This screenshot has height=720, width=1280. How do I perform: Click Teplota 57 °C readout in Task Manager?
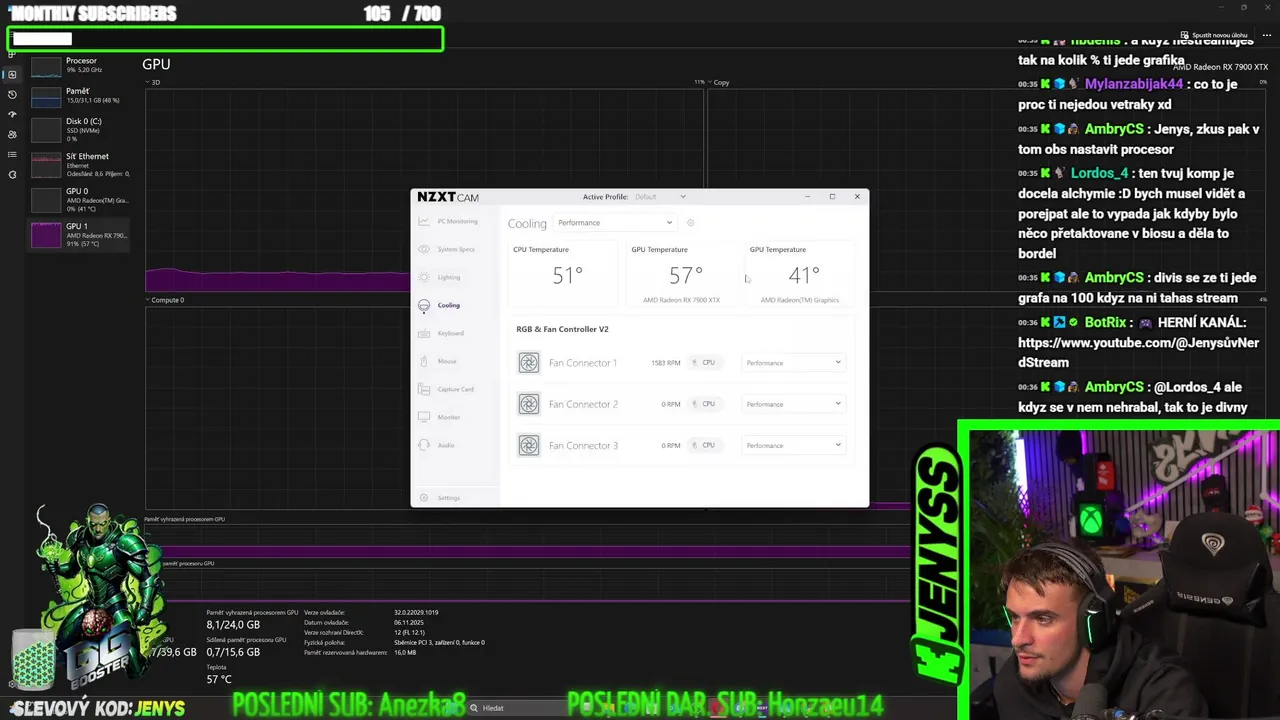[x=219, y=679]
